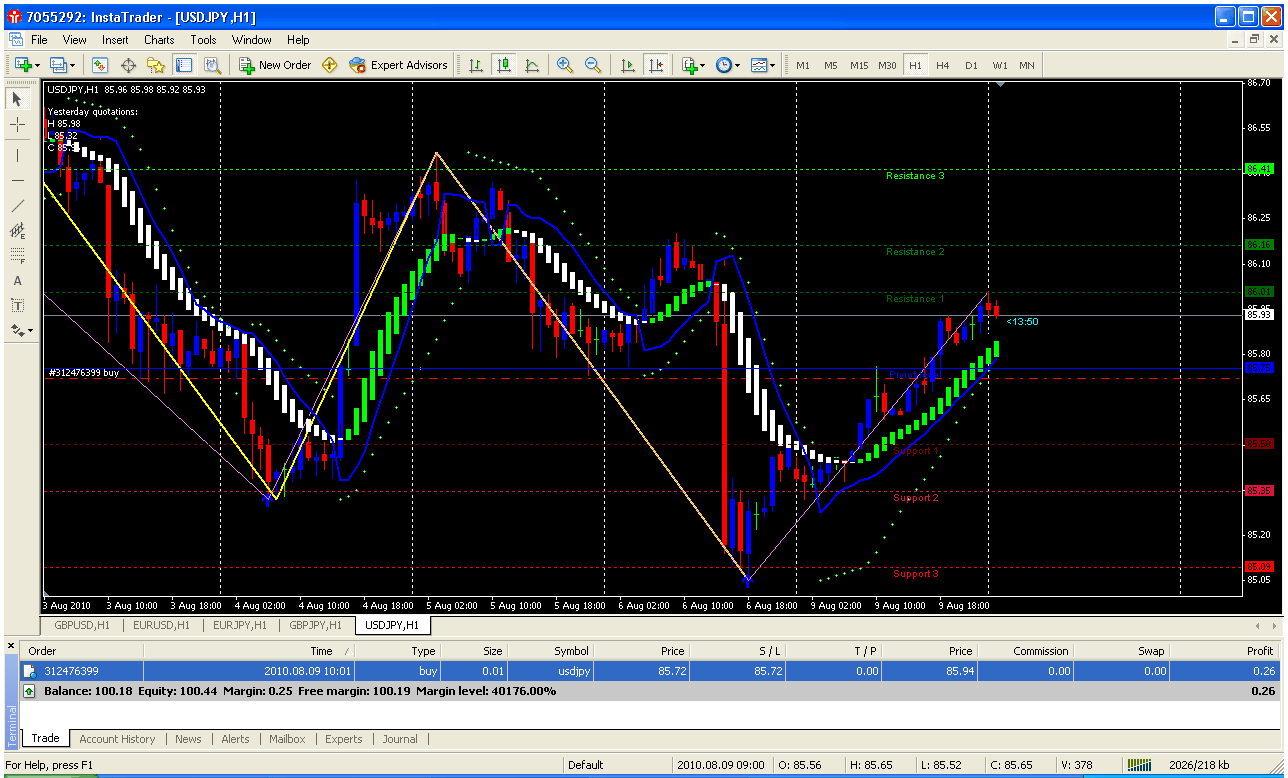This screenshot has width=1288, height=778.
Task: Select the Crosshair tool in left toolbar
Action: pyautogui.click(x=17, y=125)
